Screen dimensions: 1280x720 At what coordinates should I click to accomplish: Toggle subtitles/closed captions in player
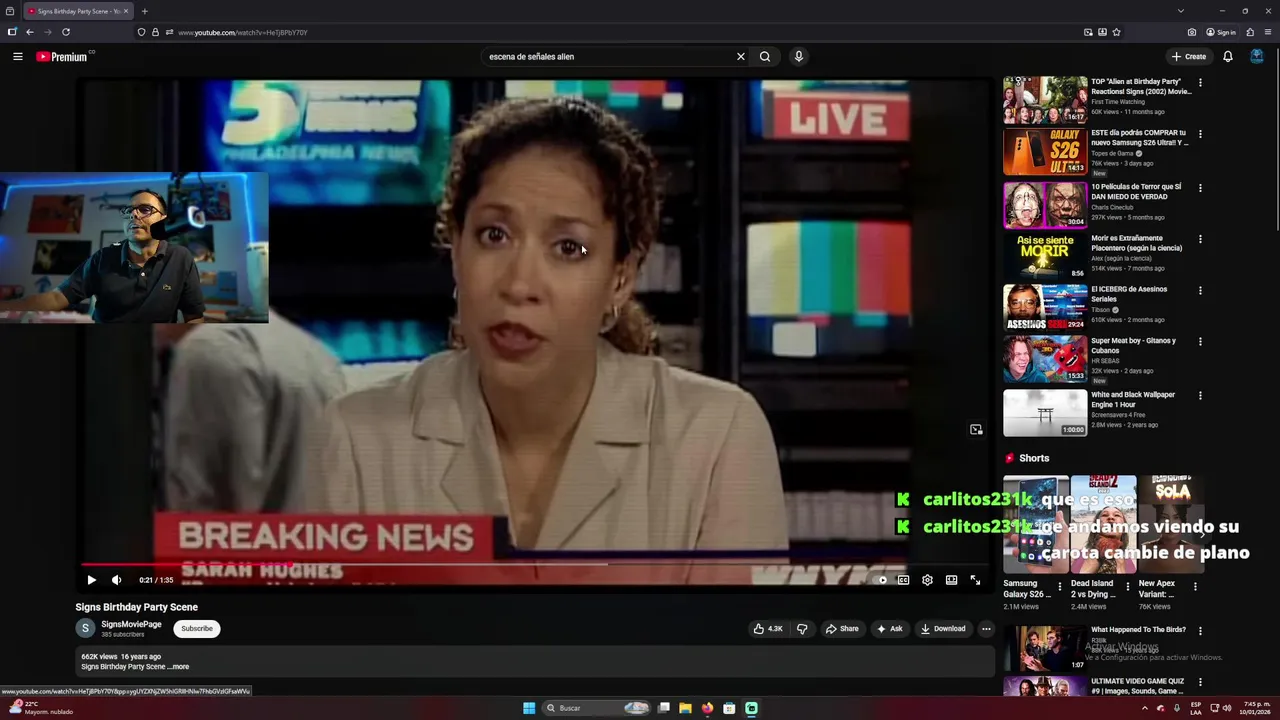[x=903, y=580]
